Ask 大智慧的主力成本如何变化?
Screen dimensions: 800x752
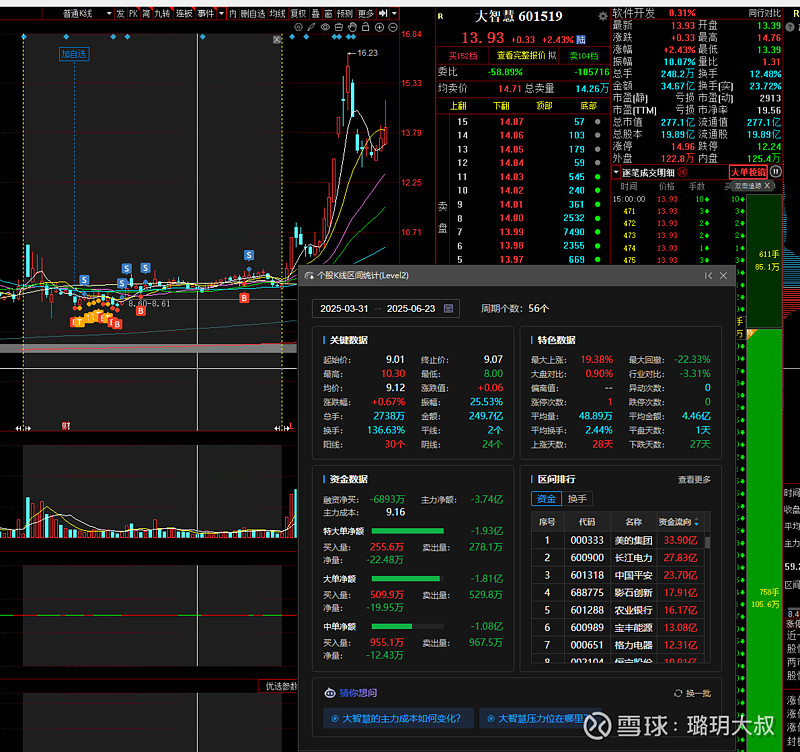click(398, 718)
